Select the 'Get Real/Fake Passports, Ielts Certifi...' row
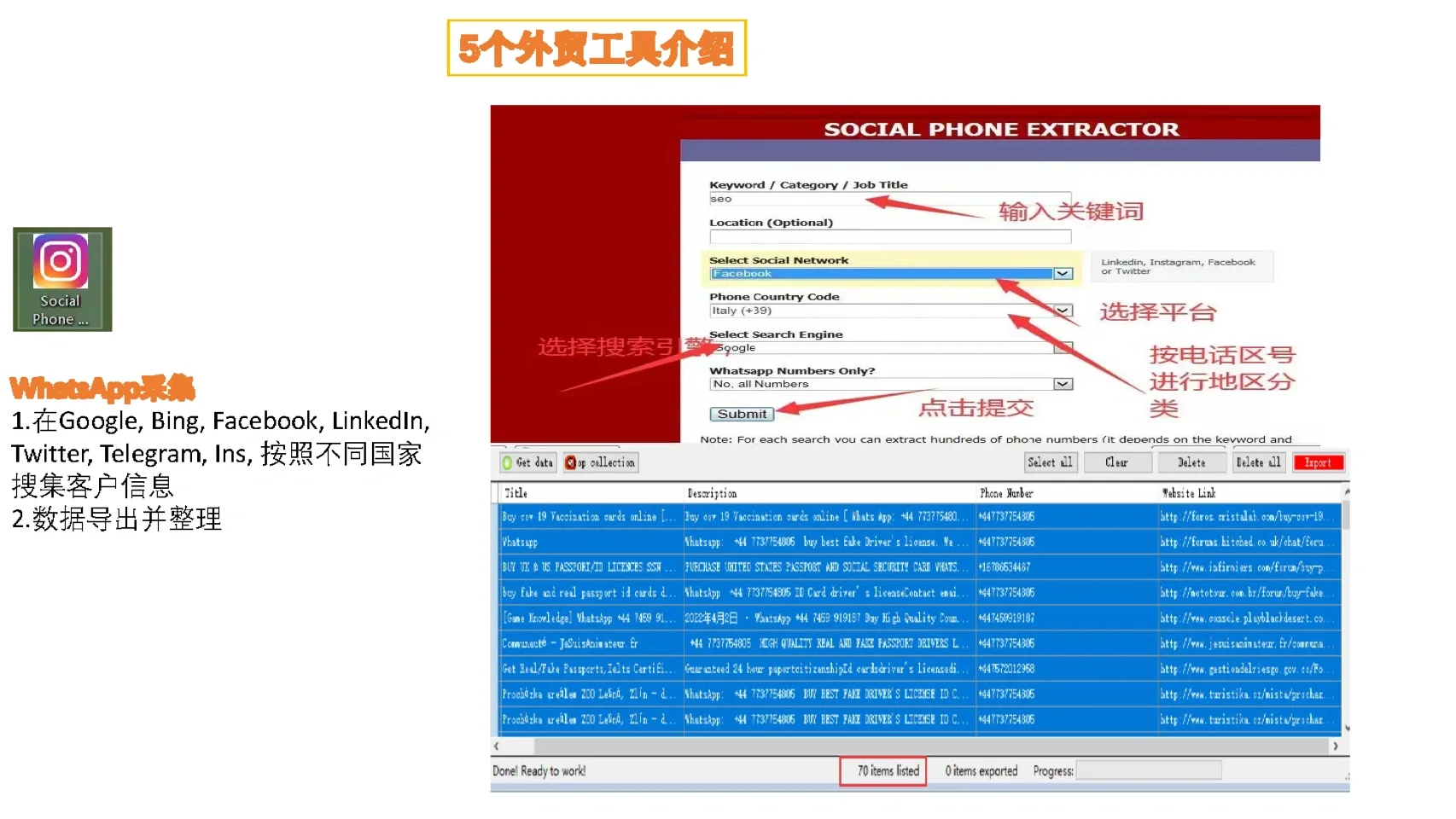This screenshot has height=819, width=1456. click(x=919, y=669)
